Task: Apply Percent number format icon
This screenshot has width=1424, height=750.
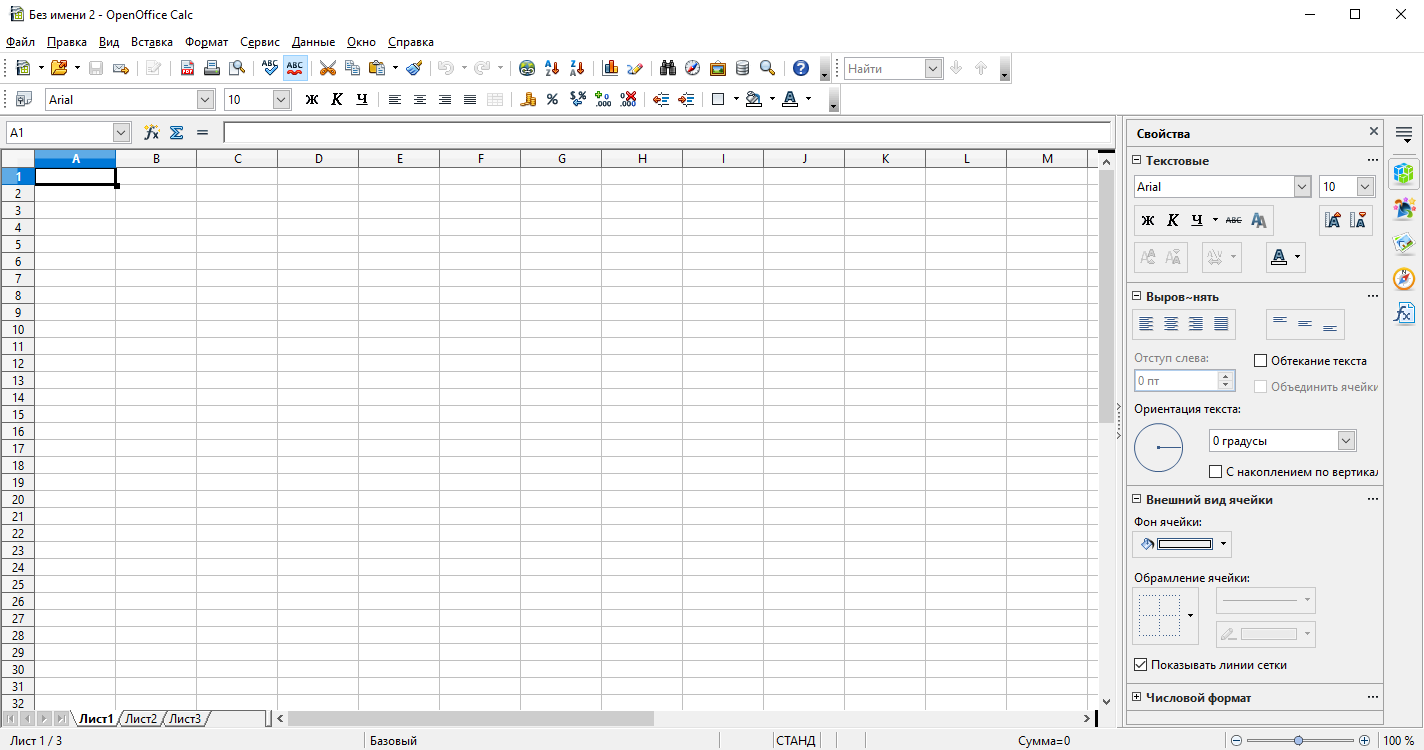Action: (552, 99)
